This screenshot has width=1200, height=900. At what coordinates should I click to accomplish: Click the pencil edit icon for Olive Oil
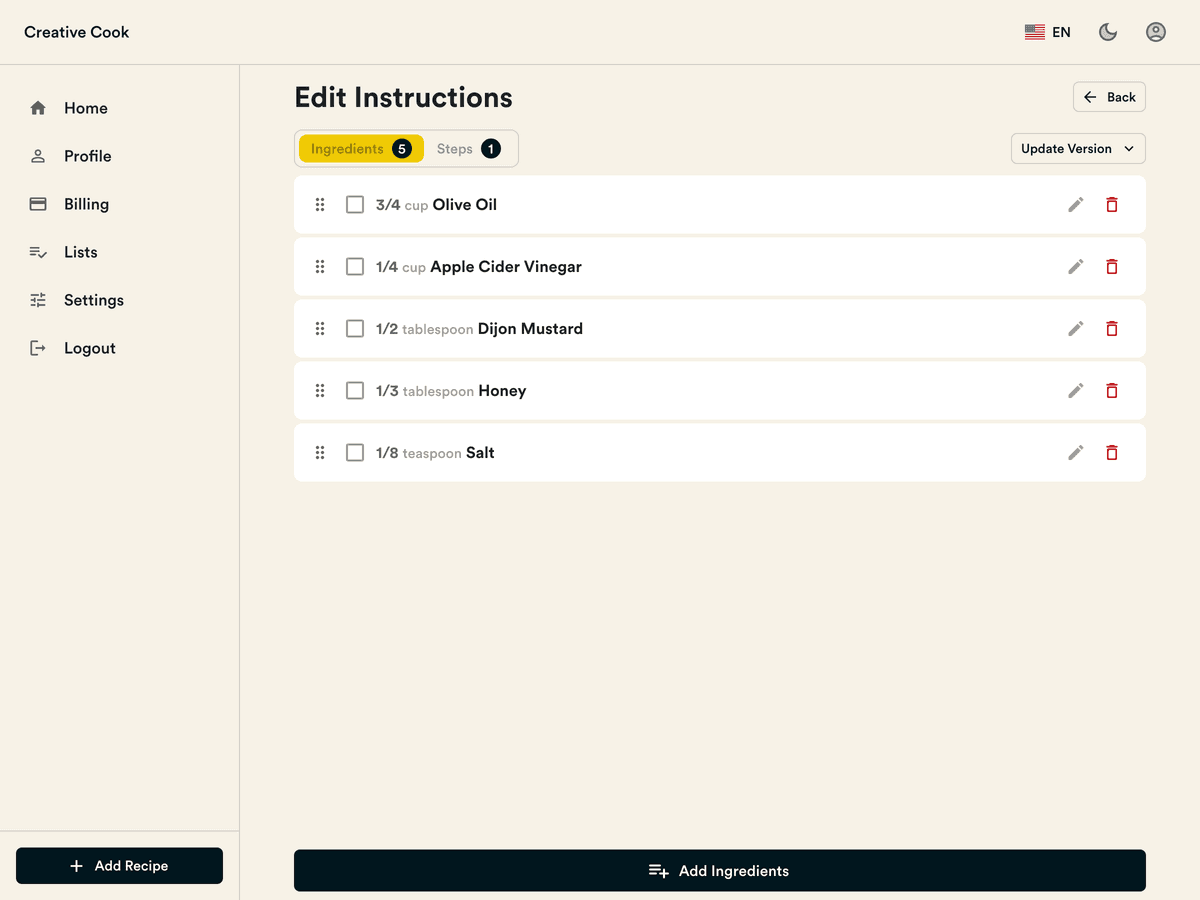1076,205
